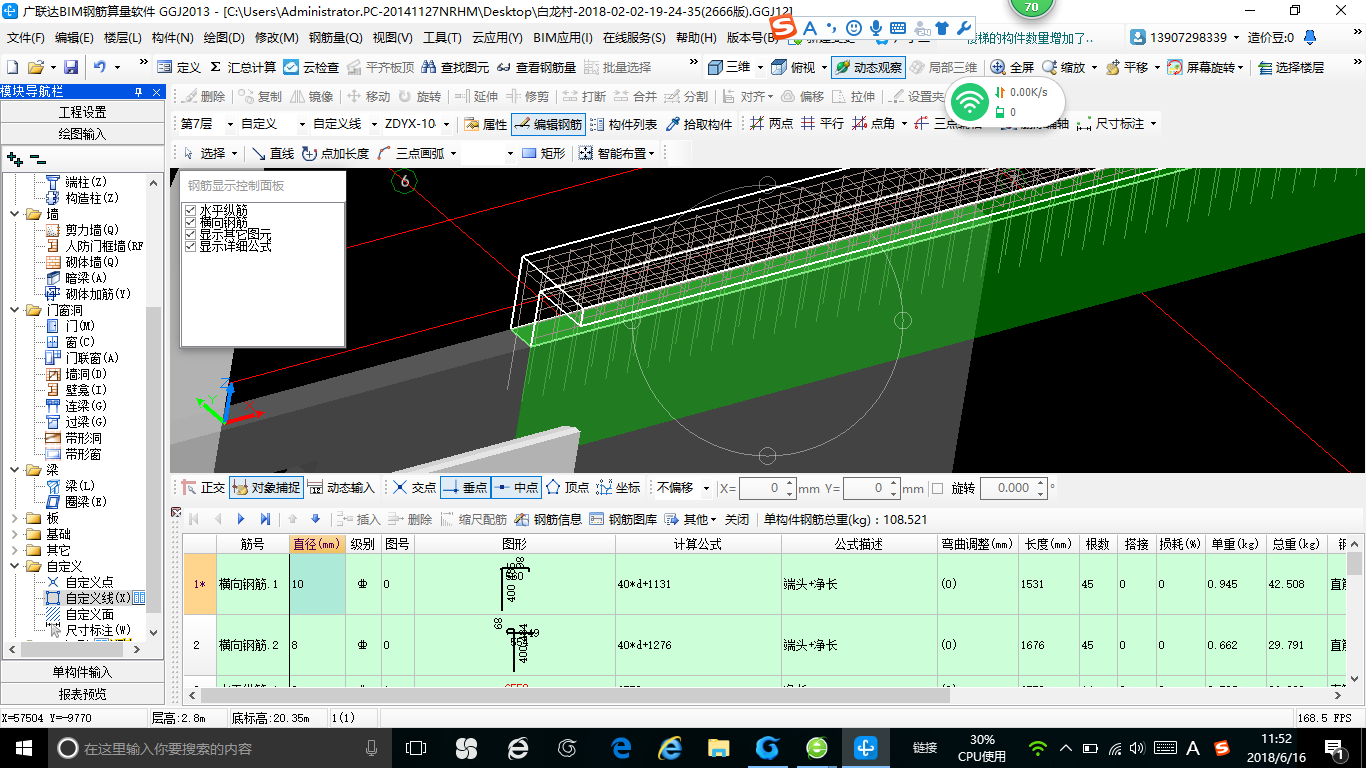Click the 绘图输入 navigation button
This screenshot has height=768, width=1366.
(x=82, y=134)
